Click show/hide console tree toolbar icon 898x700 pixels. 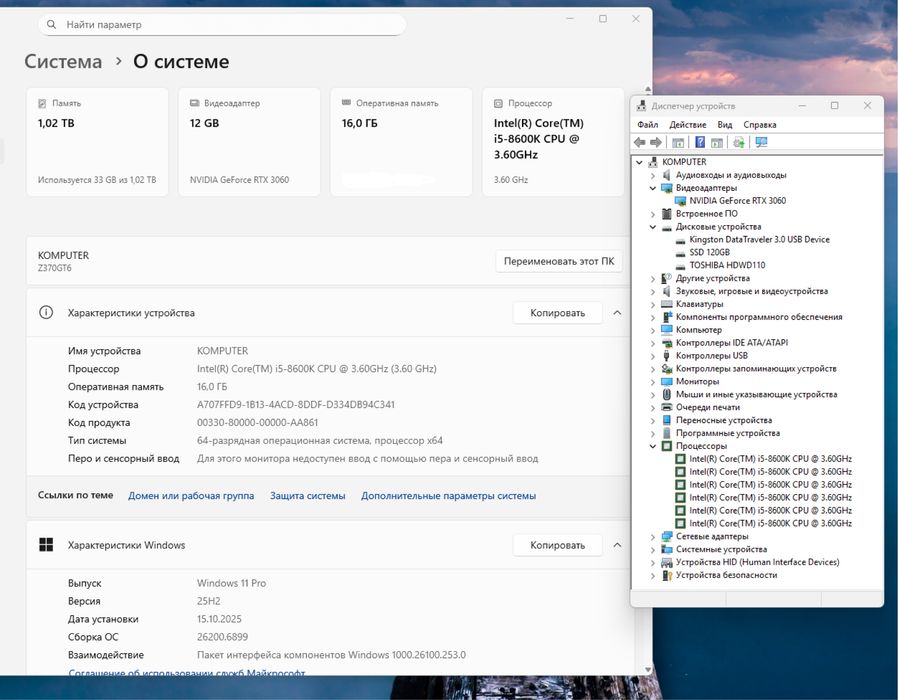[678, 142]
